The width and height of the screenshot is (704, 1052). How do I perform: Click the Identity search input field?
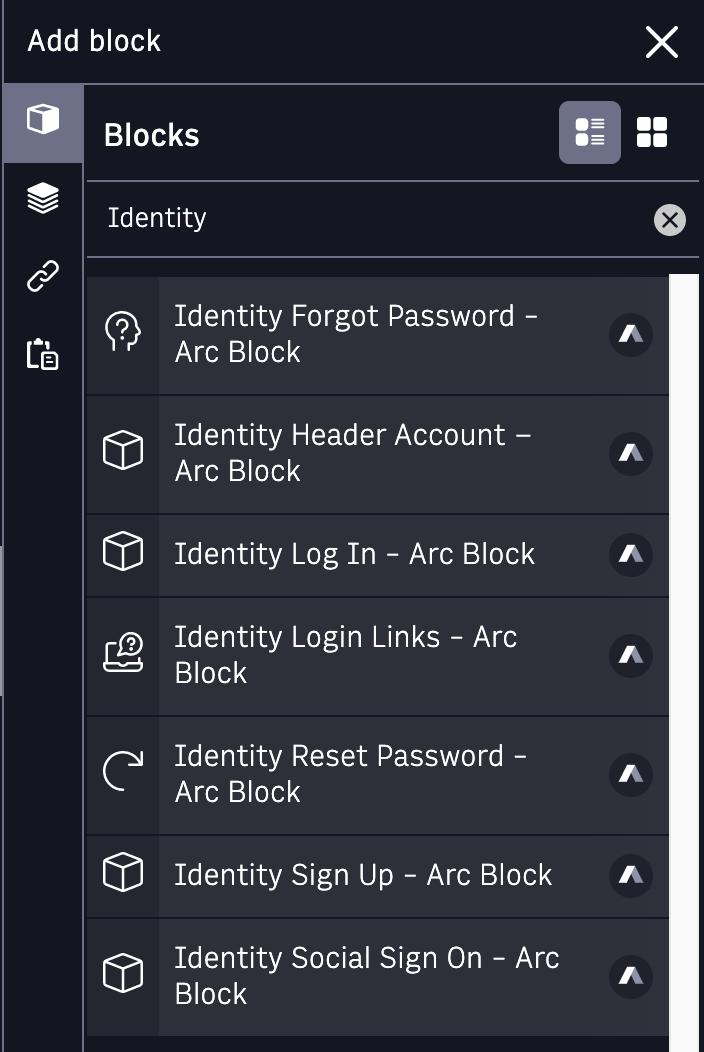pyautogui.click(x=369, y=219)
